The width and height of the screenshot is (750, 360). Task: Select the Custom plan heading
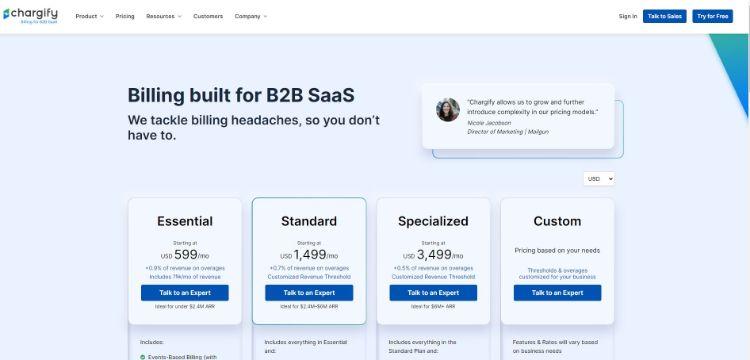pos(557,221)
